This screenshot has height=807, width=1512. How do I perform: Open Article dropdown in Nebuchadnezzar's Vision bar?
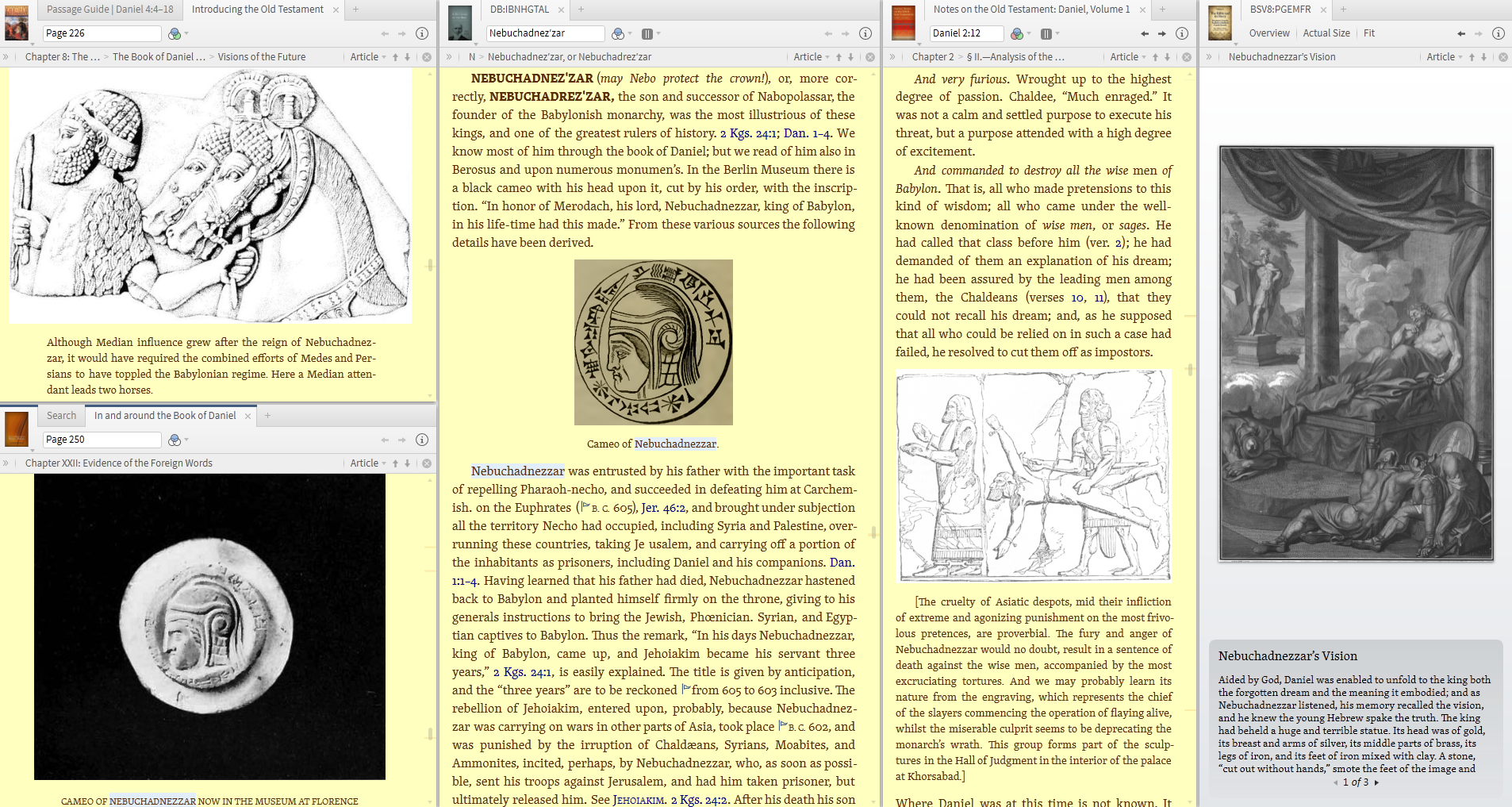pos(1445,57)
